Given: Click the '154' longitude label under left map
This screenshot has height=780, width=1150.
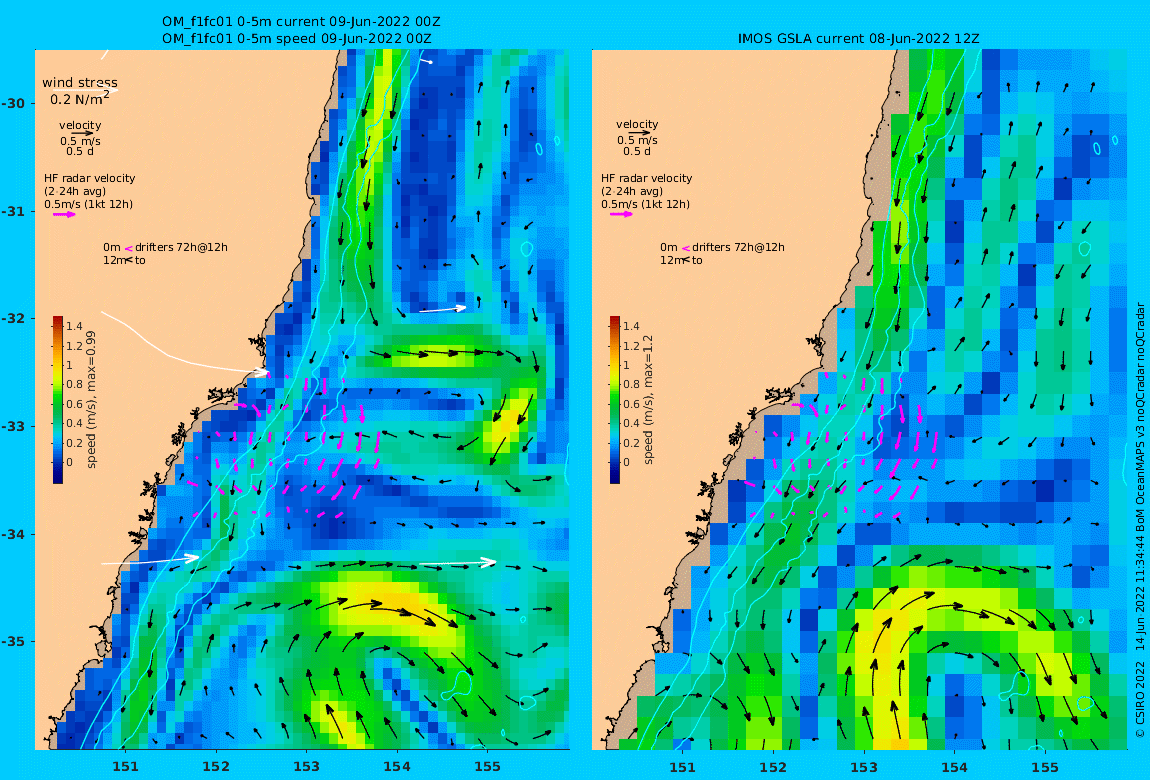Looking at the screenshot, I should 397,767.
